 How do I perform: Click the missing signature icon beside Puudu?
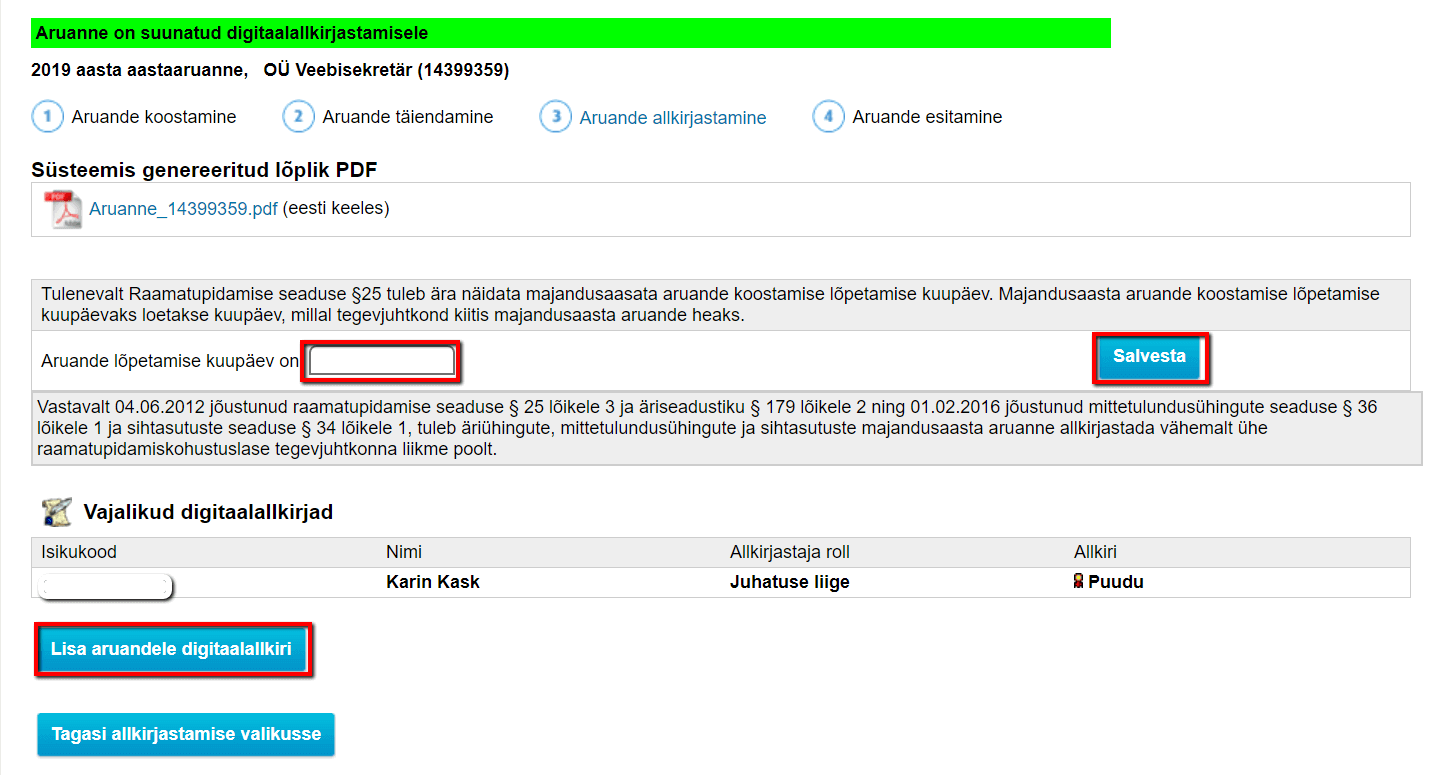click(1079, 582)
